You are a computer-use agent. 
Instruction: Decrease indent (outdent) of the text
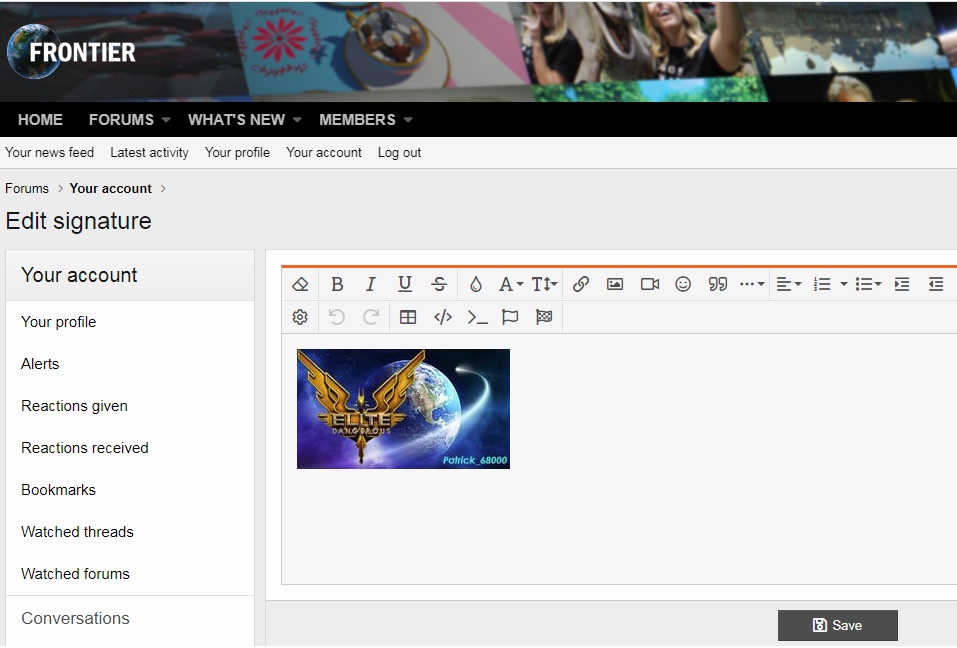click(936, 284)
